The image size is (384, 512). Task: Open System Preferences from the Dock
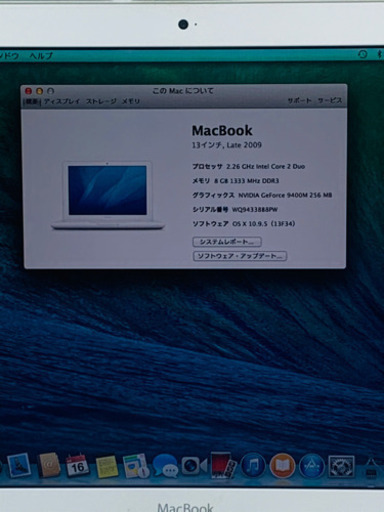click(x=341, y=466)
